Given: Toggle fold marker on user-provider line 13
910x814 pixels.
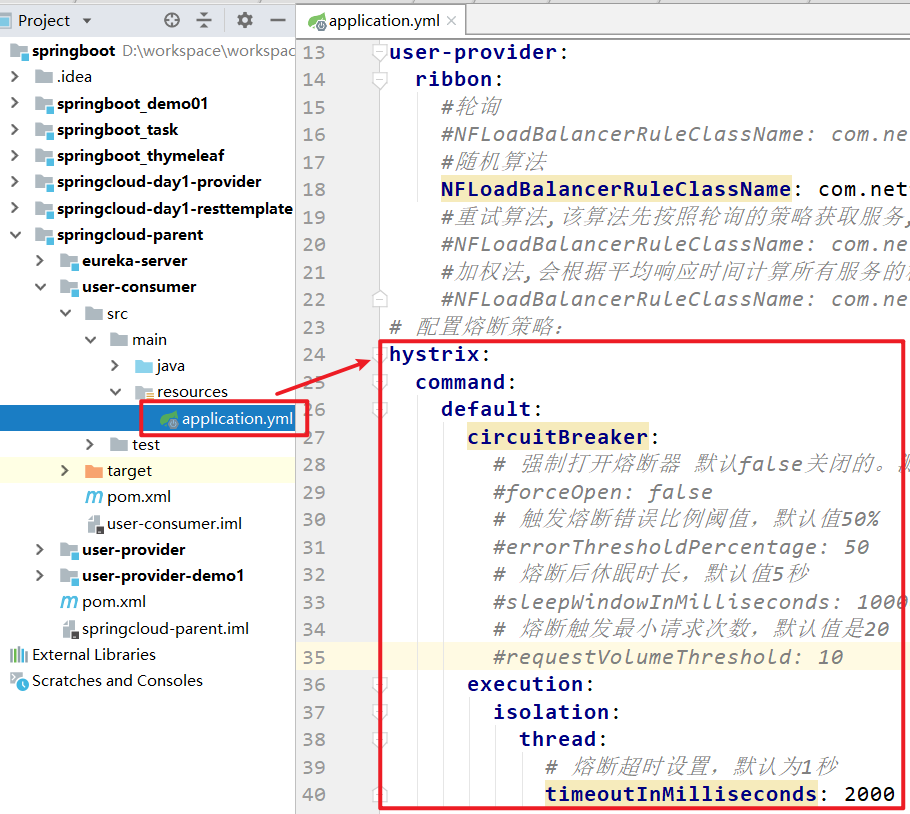Looking at the screenshot, I should (x=379, y=52).
